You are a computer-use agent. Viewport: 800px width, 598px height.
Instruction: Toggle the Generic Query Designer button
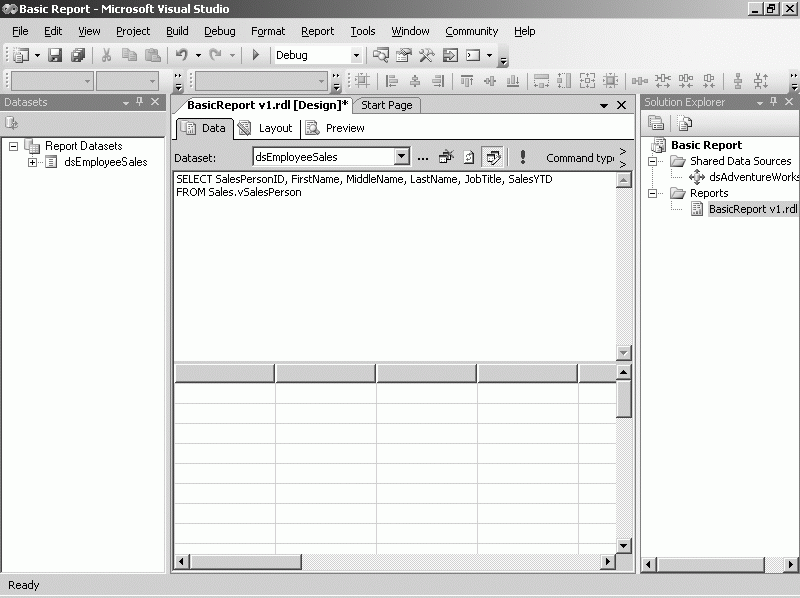(x=493, y=157)
